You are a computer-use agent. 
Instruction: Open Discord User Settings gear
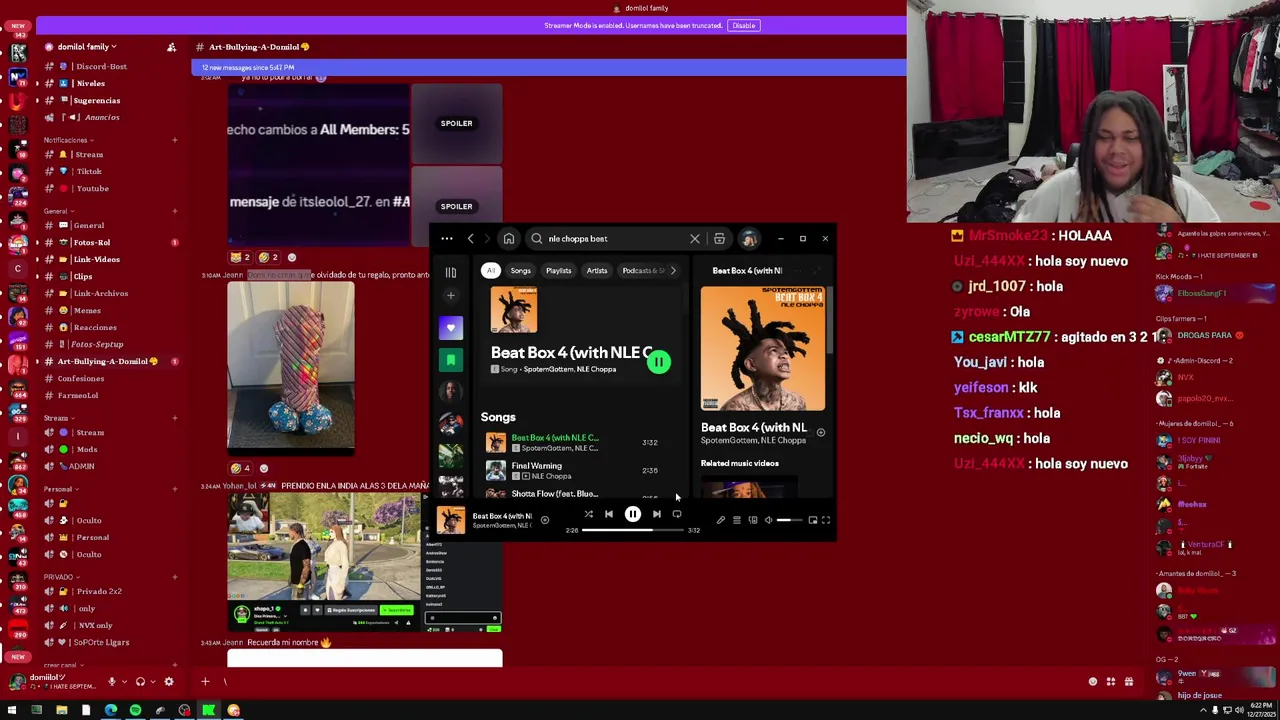point(169,682)
